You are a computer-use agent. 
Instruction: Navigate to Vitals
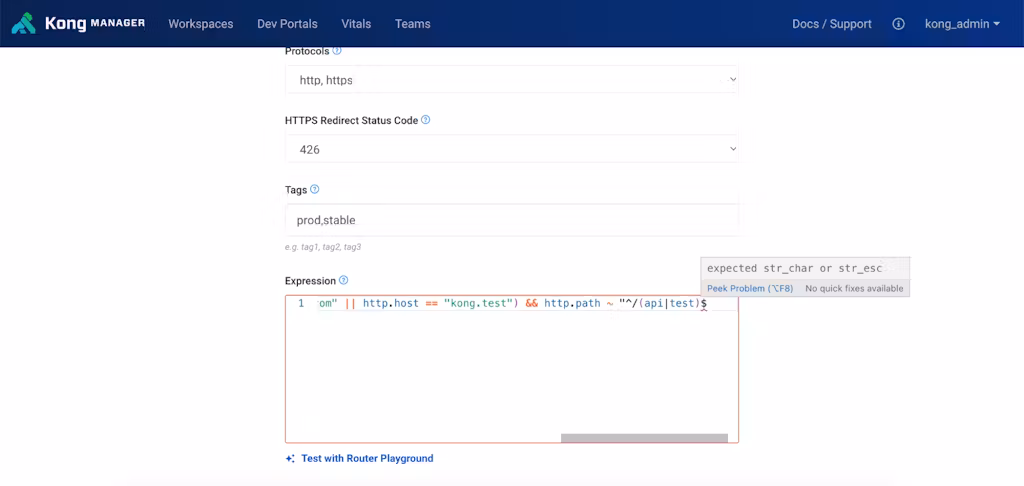(356, 24)
